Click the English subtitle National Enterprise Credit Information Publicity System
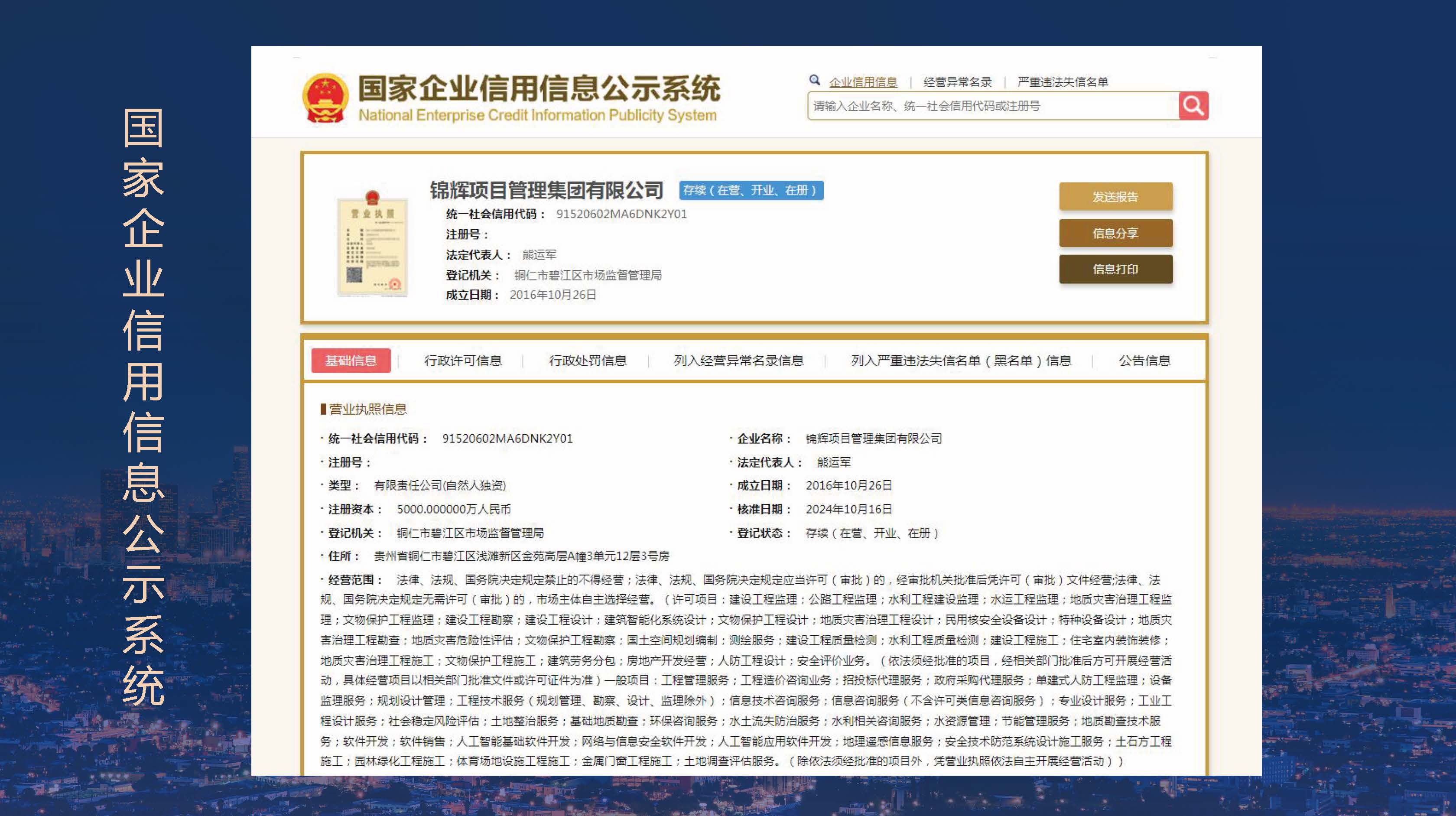The image size is (1456, 816). click(x=537, y=115)
